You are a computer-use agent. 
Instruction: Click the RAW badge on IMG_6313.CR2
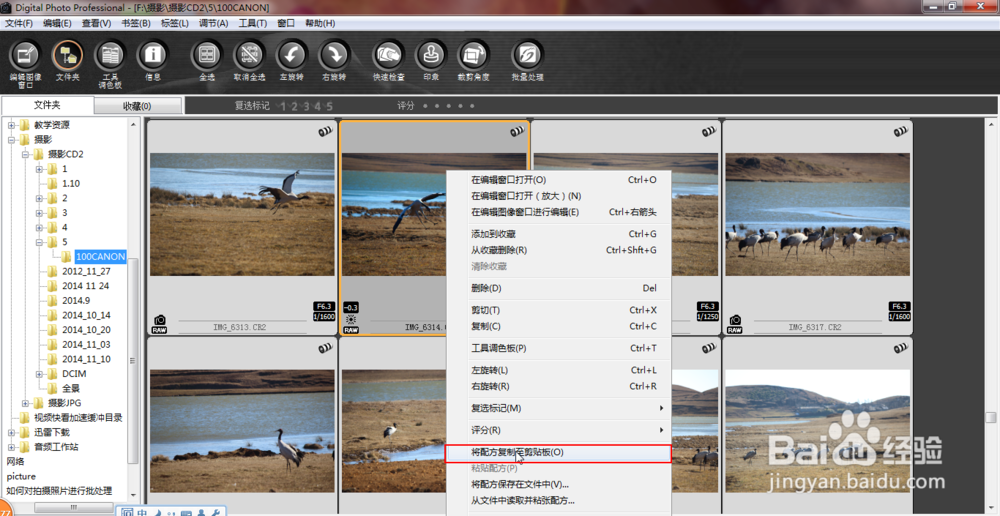pos(159,330)
